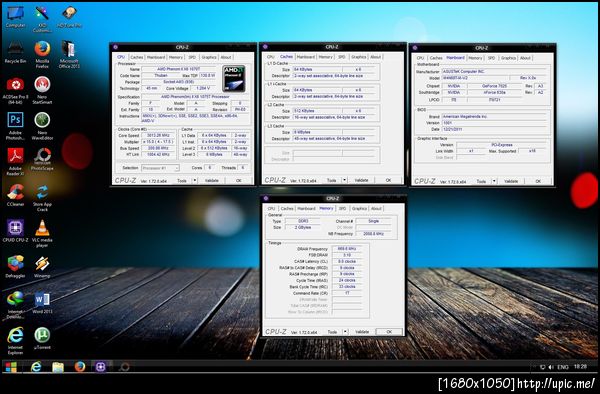Switch to Mainboard tab in CPU window
This screenshot has width=600, height=394.
tap(156, 57)
